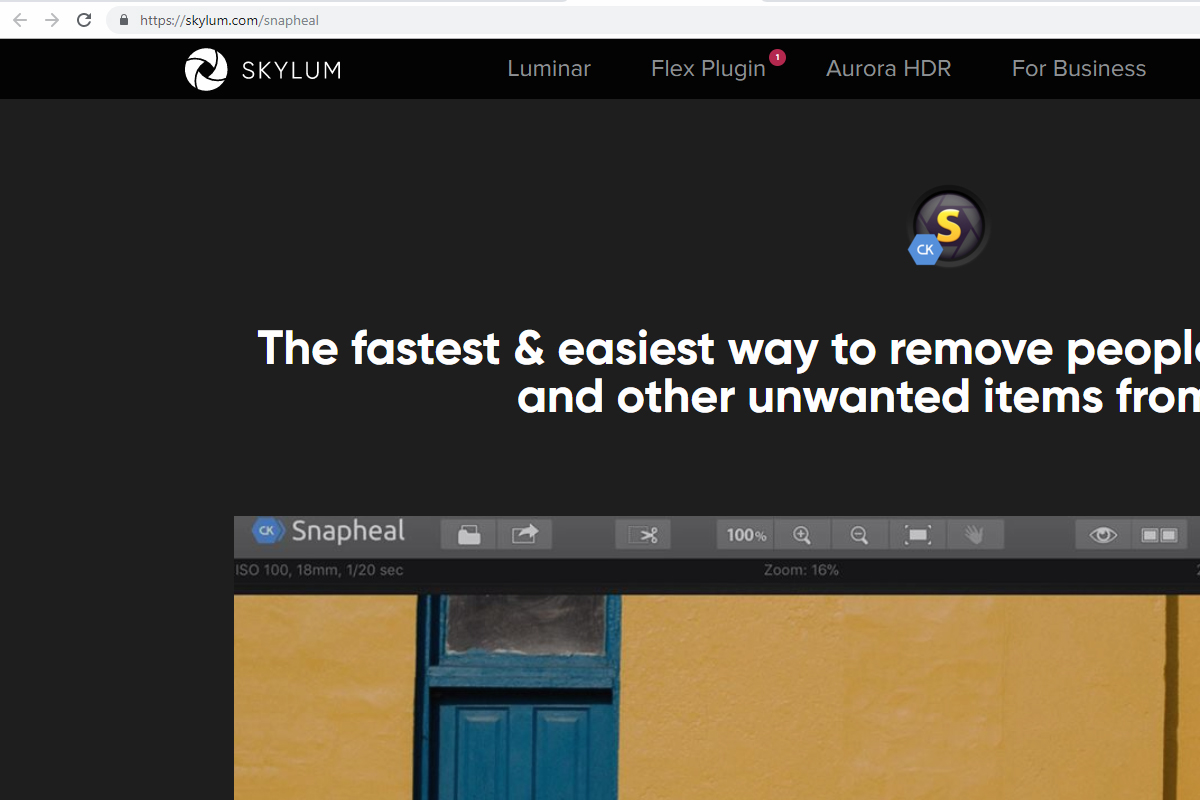This screenshot has width=1200, height=800.
Task: Open the Aurora HDR menu item
Action: [x=889, y=69]
